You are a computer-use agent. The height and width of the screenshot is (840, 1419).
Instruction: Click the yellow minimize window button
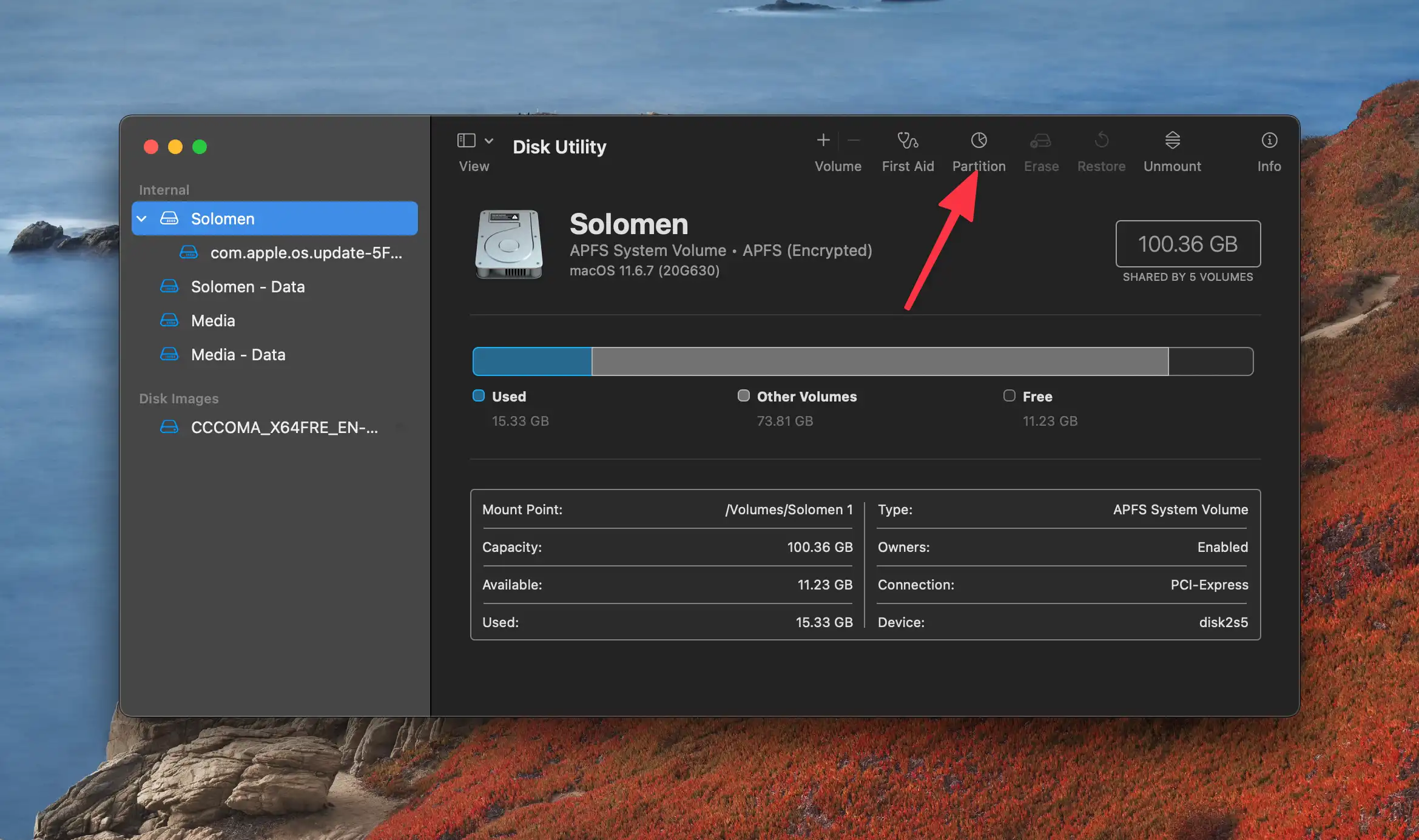175,147
